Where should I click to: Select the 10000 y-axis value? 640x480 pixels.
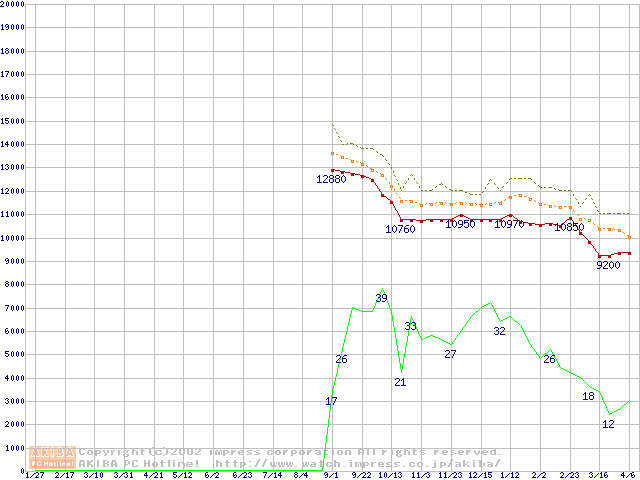tap(12, 238)
